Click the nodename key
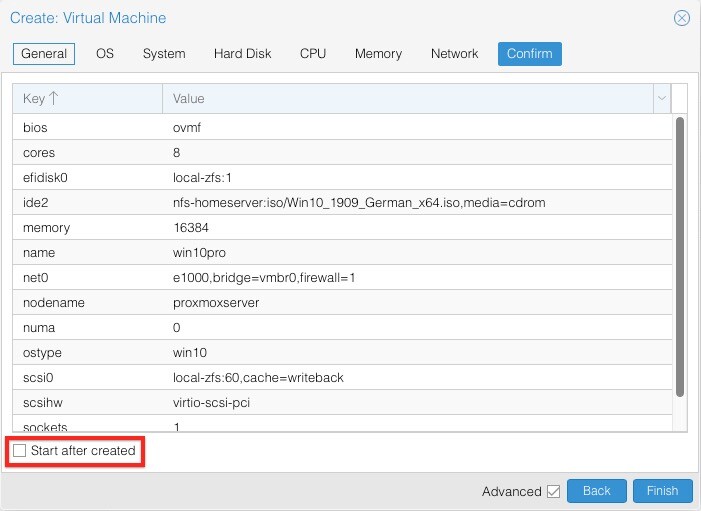This screenshot has height=511, width=701. point(54,303)
